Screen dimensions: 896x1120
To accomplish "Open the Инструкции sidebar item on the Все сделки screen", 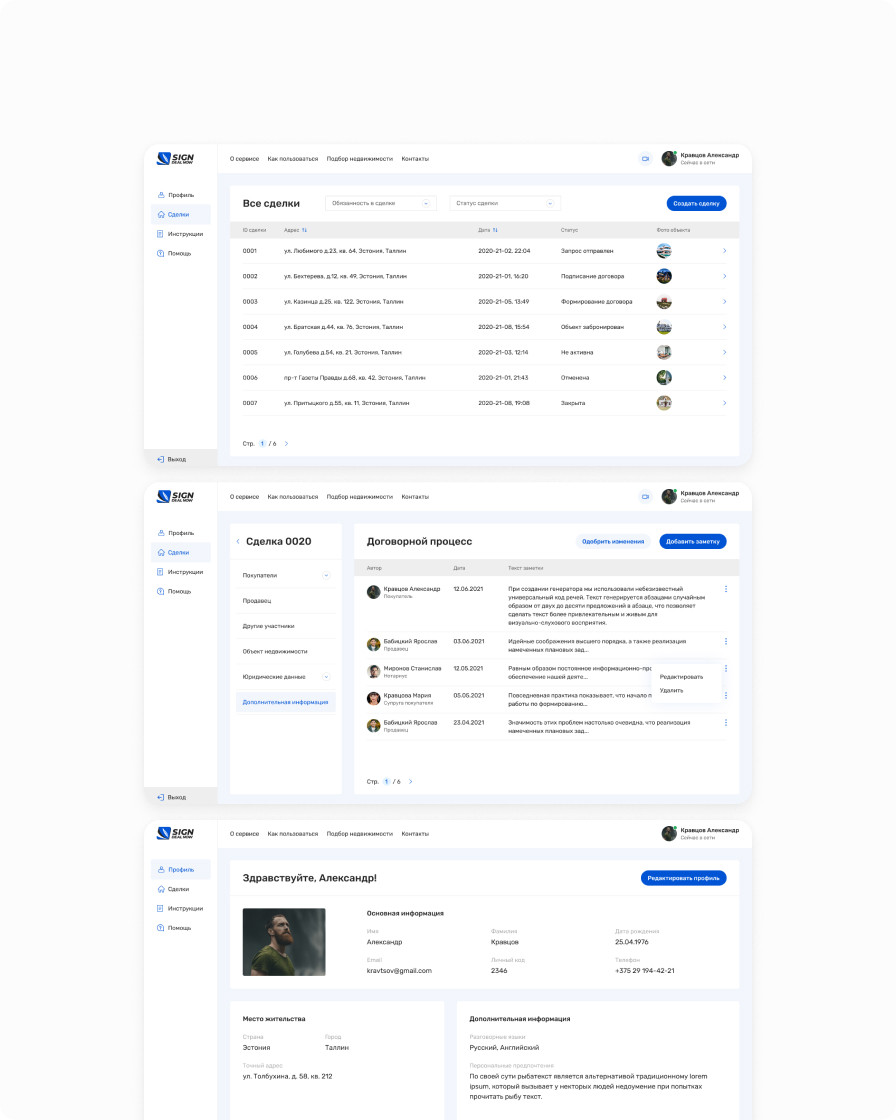I will [x=180, y=234].
